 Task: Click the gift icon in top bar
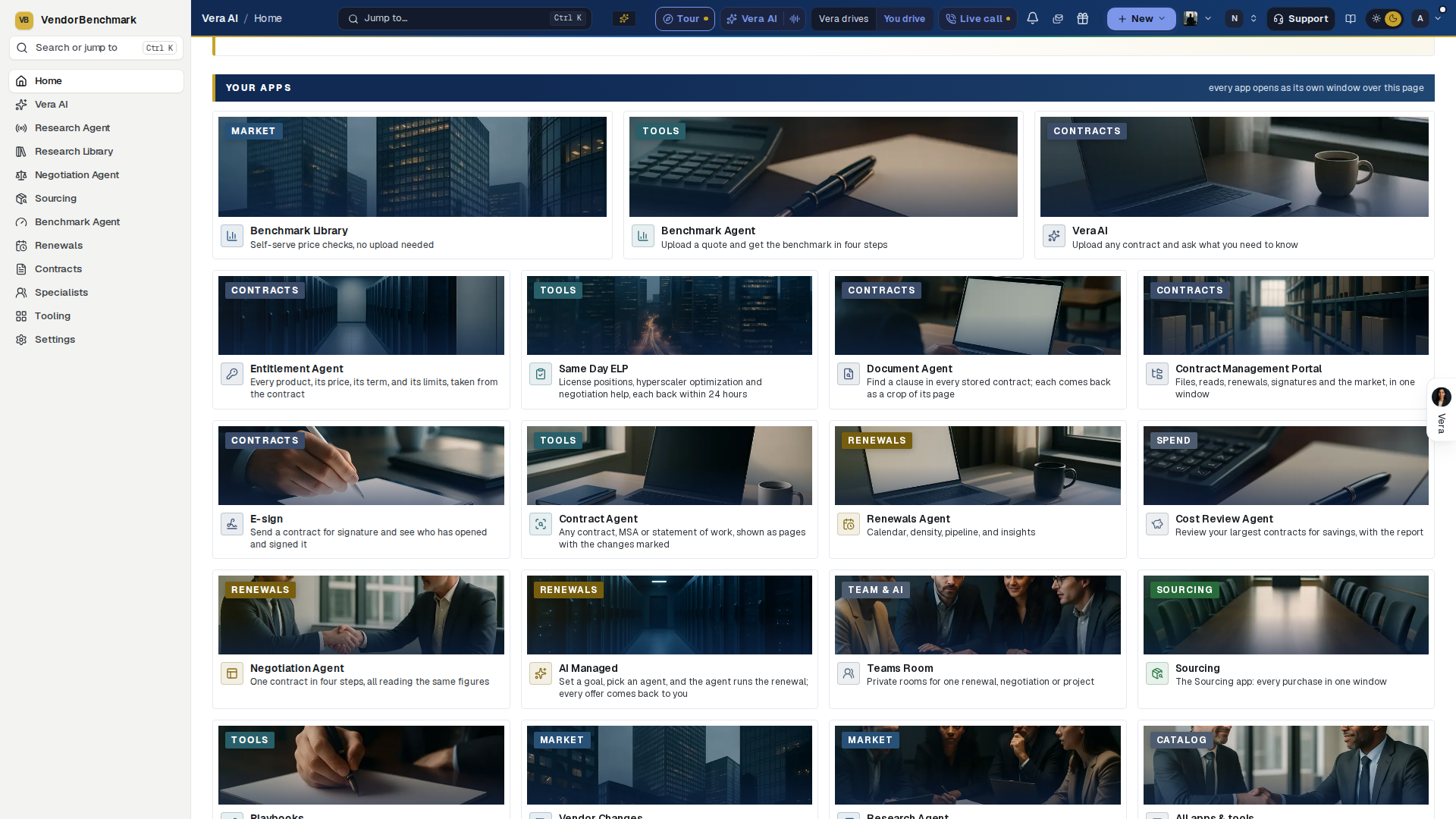(1083, 18)
